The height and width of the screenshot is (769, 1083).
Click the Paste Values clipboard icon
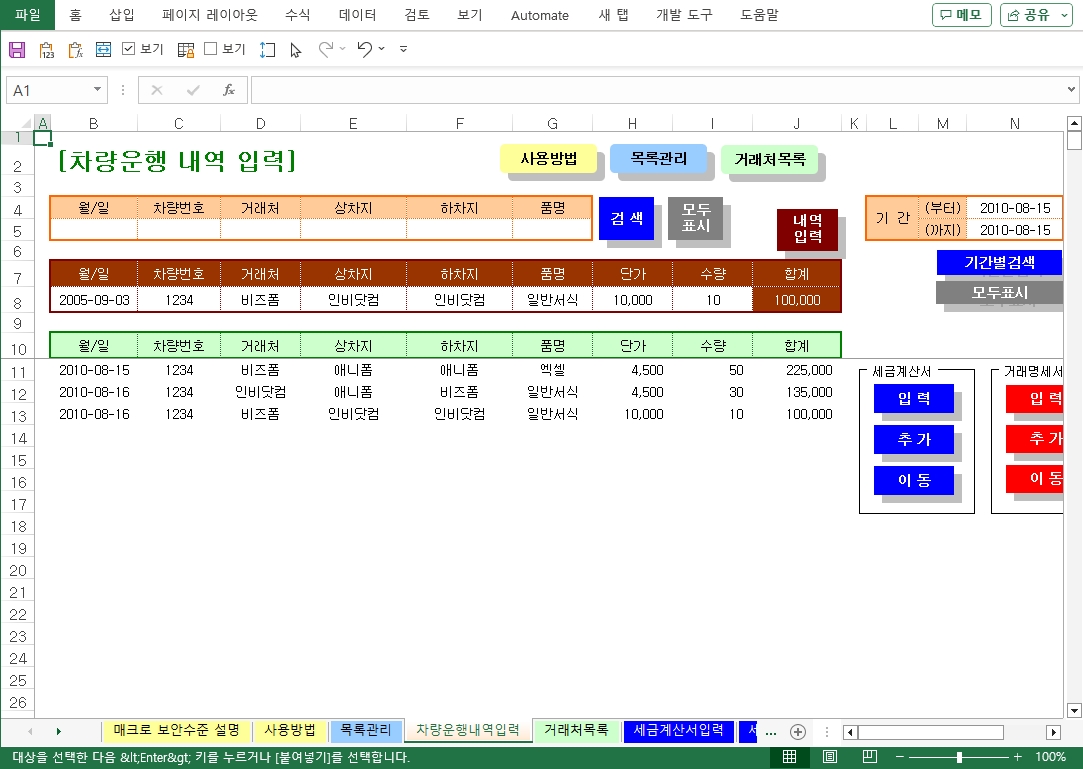(46, 49)
